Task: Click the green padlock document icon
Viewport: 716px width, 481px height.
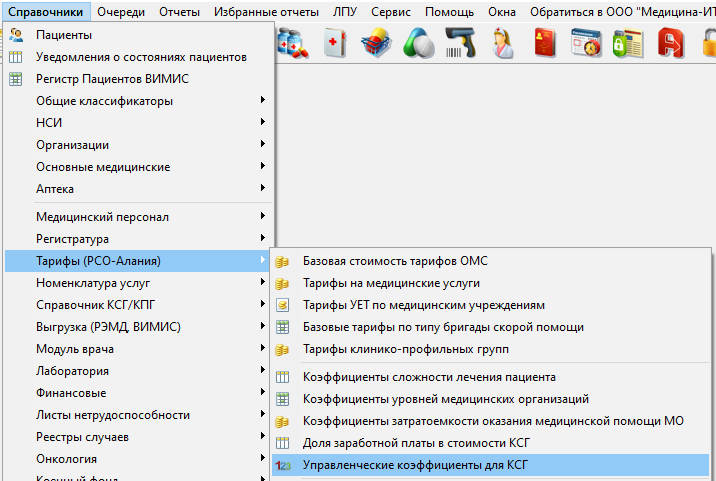Action: [x=628, y=43]
